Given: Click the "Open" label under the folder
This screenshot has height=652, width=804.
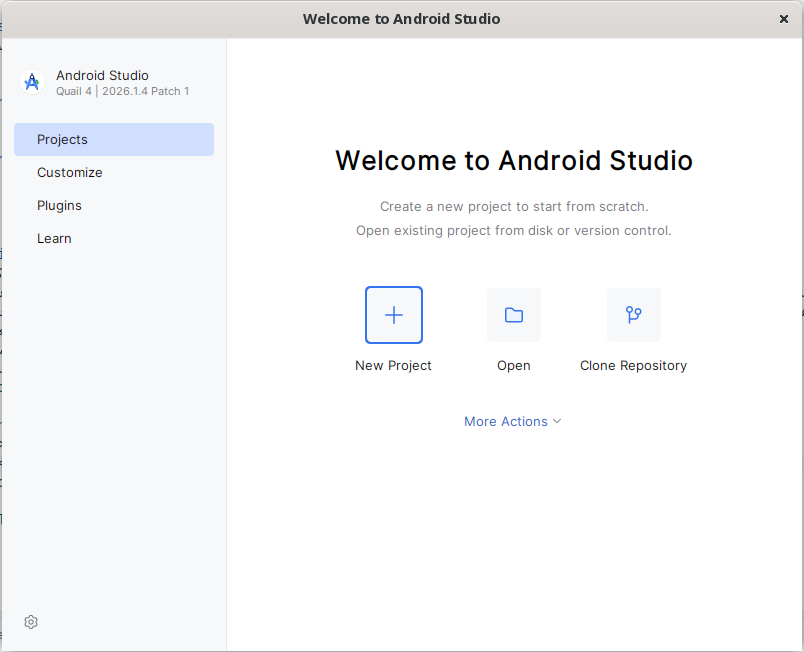Looking at the screenshot, I should point(514,366).
